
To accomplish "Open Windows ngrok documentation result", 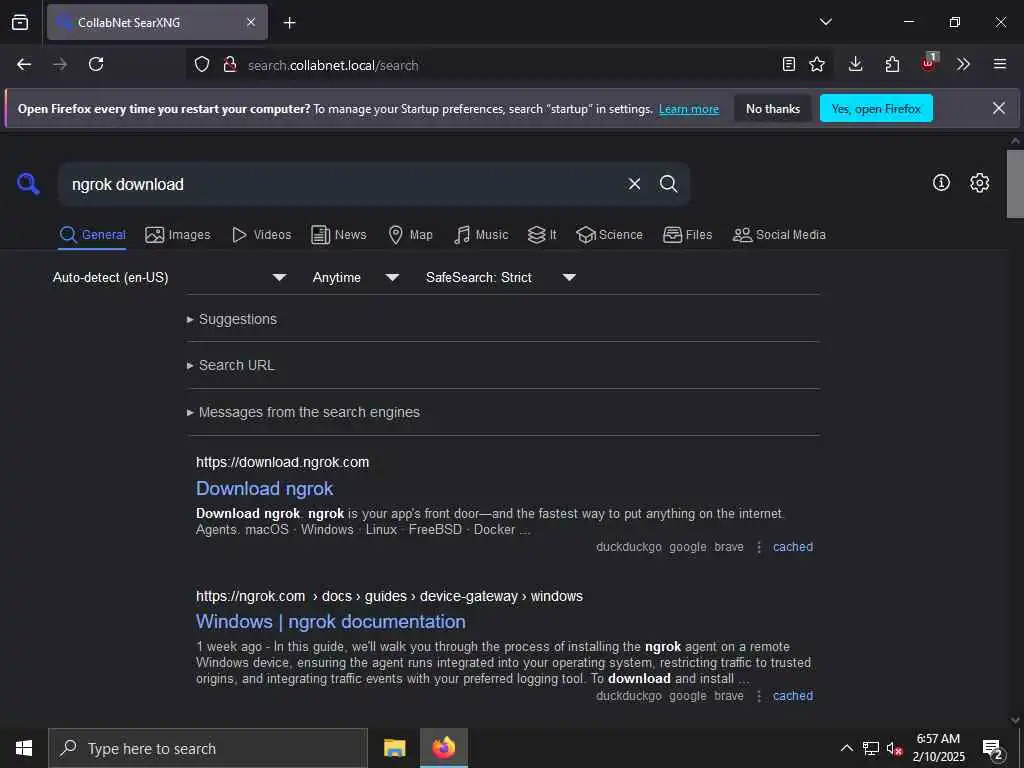I will (330, 622).
